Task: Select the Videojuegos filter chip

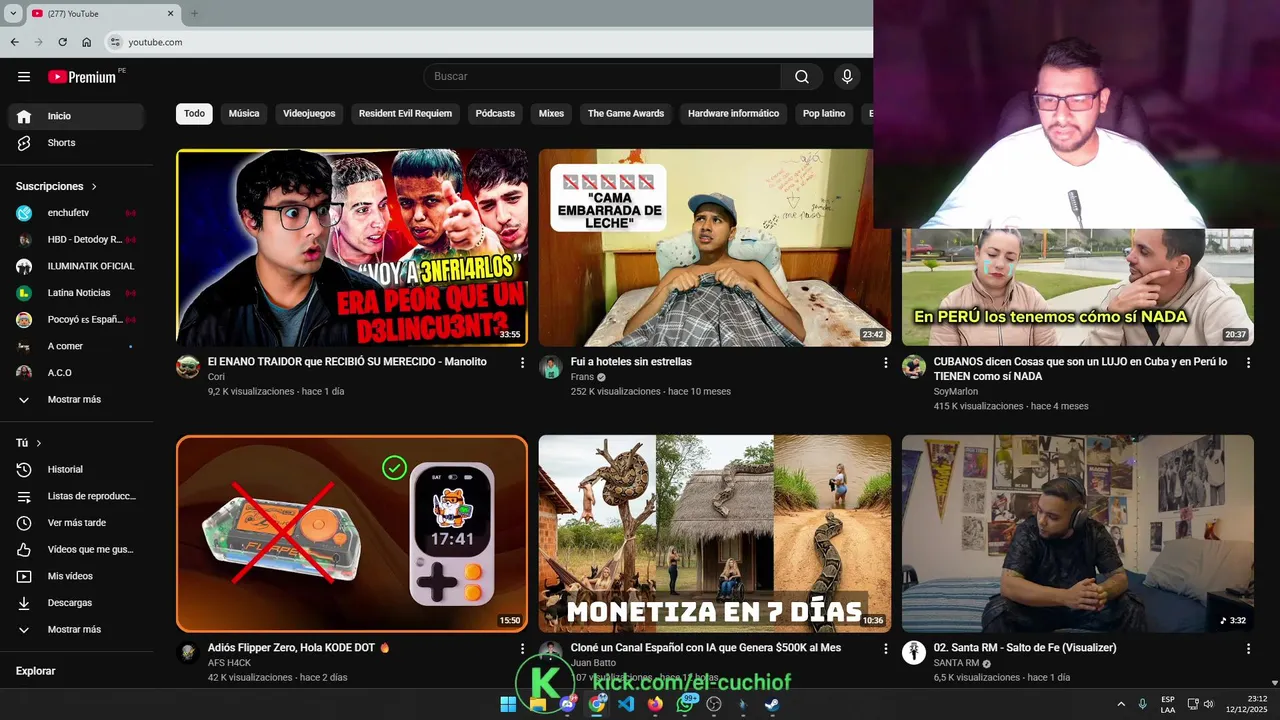Action: coord(309,114)
